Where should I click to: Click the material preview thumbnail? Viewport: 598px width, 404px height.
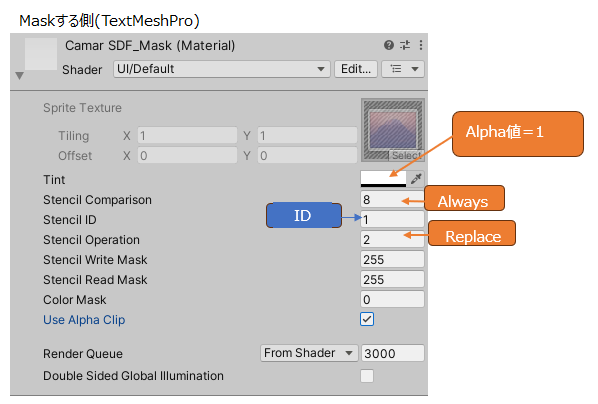coord(41,54)
